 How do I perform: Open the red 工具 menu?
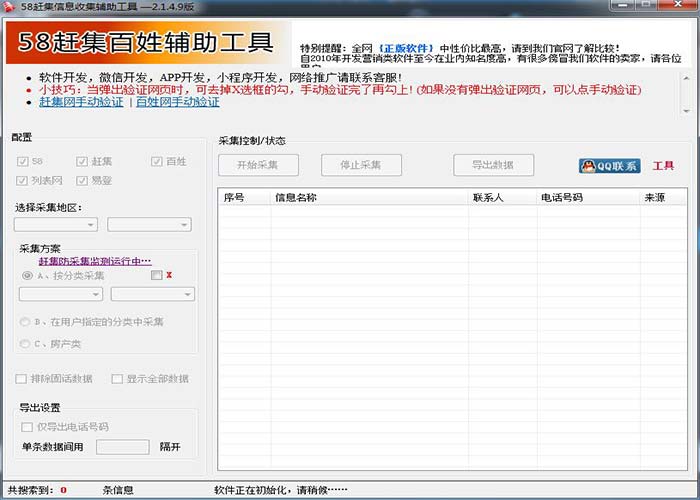663,166
